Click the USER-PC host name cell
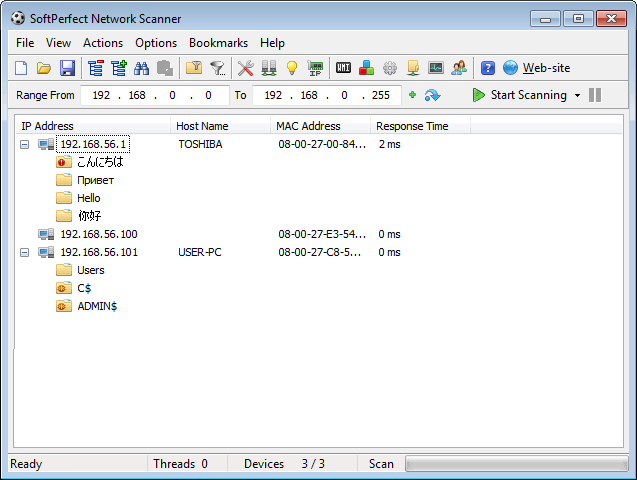 click(x=200, y=253)
